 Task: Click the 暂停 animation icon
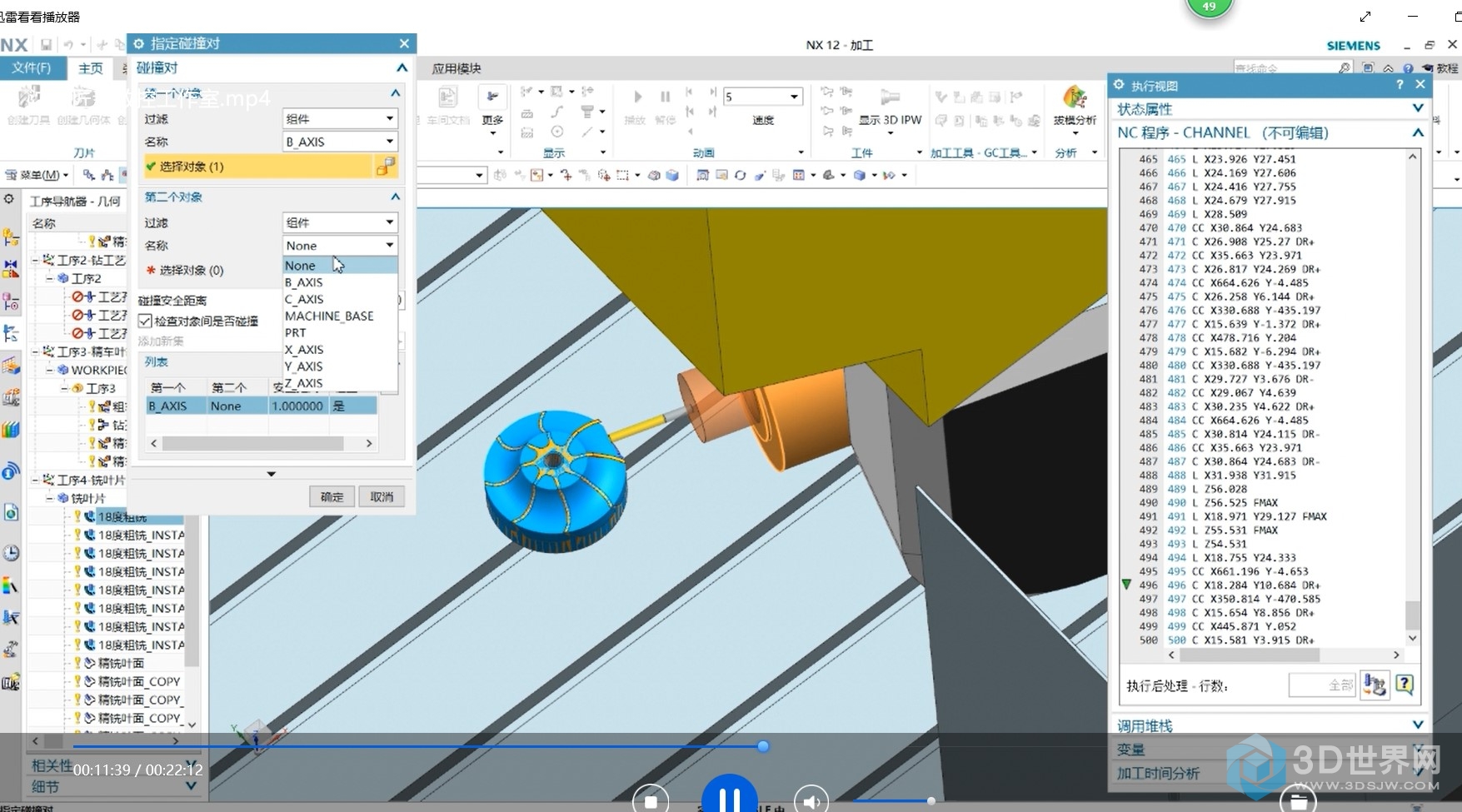click(x=665, y=97)
